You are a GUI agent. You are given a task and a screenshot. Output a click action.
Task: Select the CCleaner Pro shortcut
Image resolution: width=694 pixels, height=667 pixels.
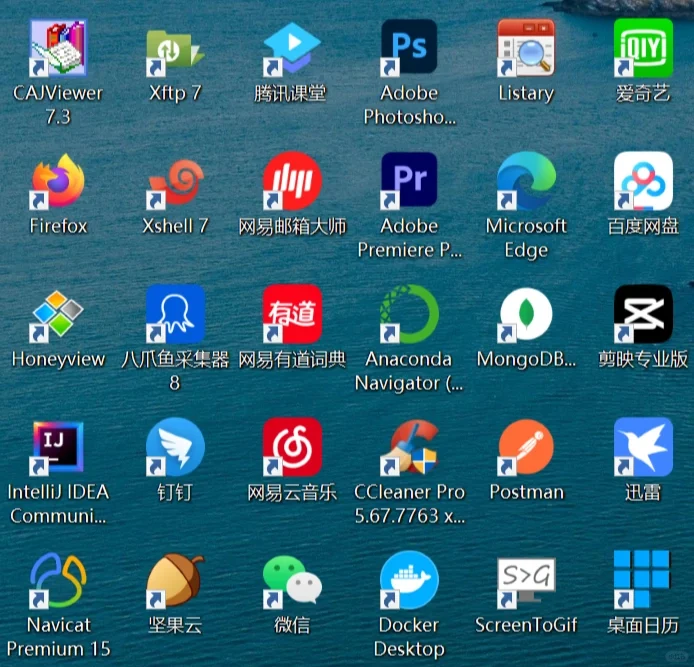(x=409, y=447)
